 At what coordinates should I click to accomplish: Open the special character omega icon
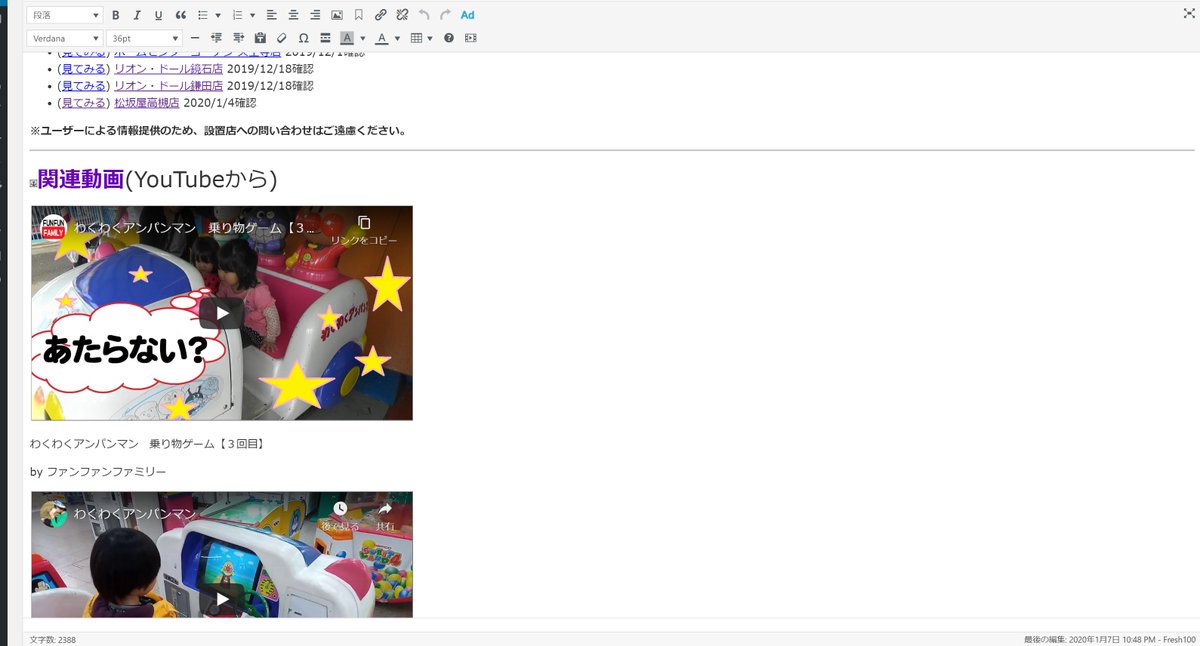(x=303, y=38)
